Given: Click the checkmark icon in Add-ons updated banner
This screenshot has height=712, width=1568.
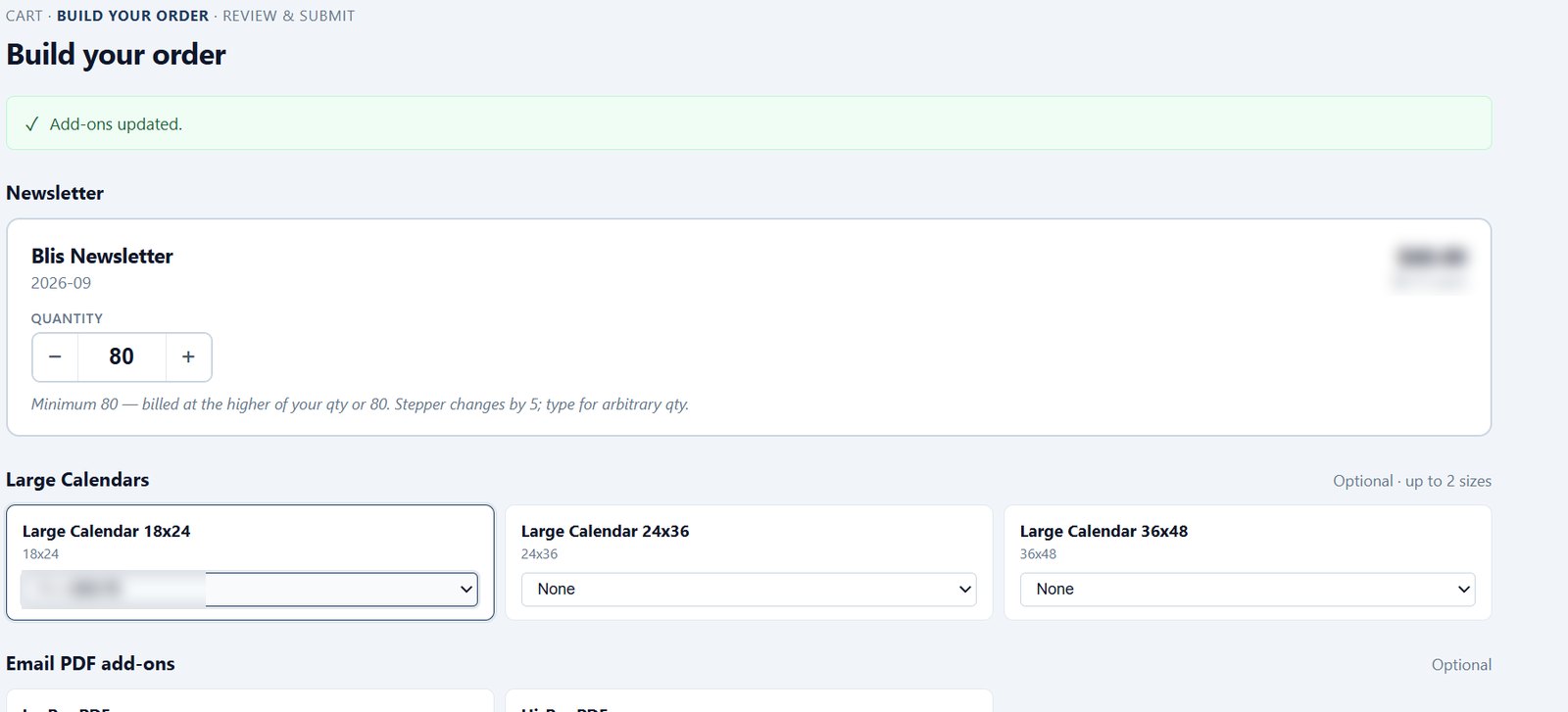Looking at the screenshot, I should pyautogui.click(x=32, y=124).
